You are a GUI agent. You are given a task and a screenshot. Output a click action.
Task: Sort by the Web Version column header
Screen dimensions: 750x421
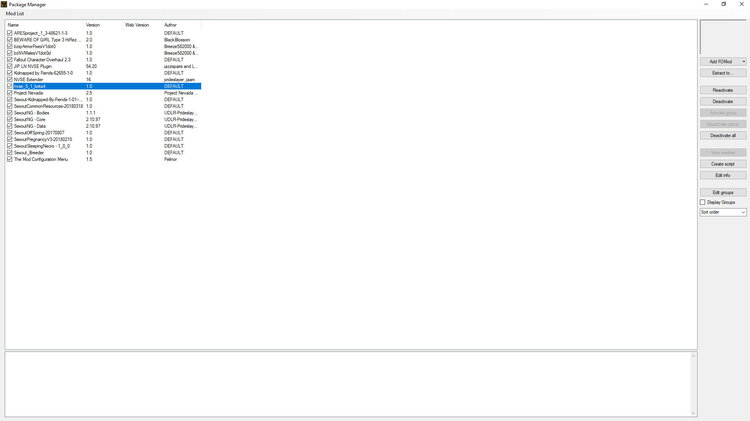(143, 25)
